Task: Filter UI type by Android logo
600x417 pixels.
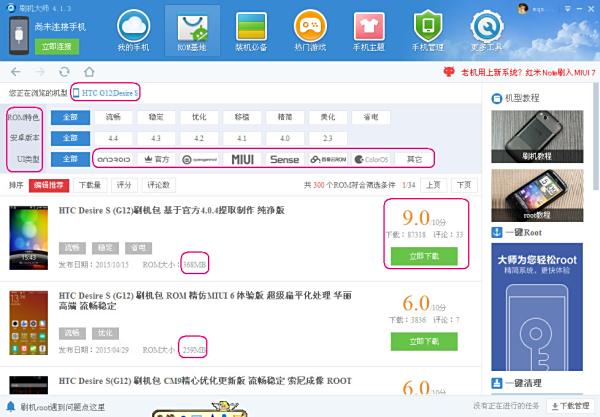Action: tap(114, 159)
